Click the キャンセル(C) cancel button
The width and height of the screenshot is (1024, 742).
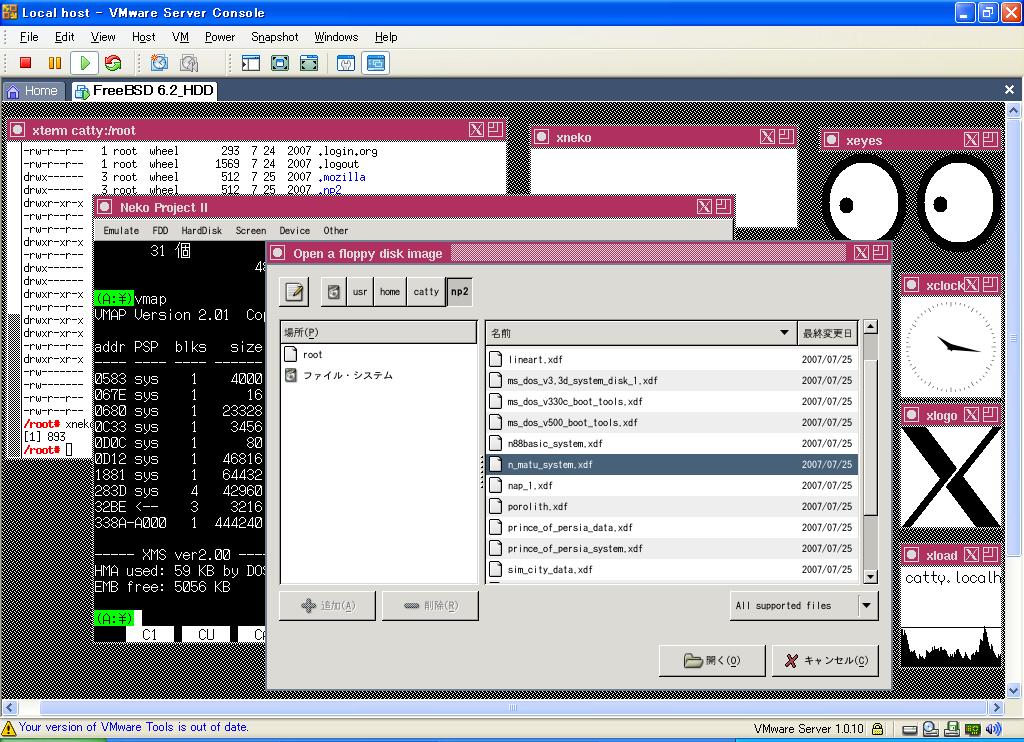point(825,660)
